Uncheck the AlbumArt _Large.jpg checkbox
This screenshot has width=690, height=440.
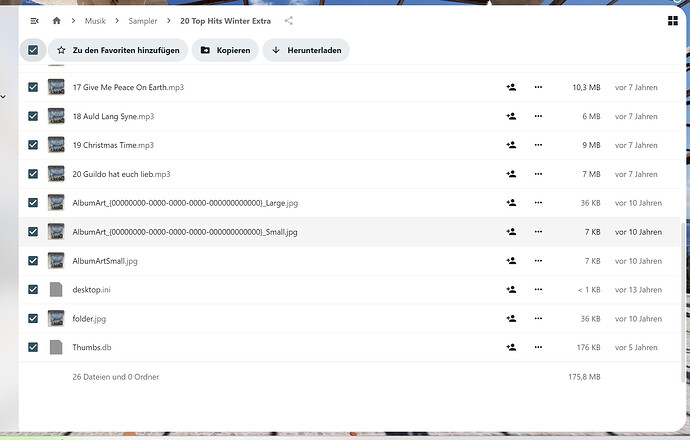click(33, 202)
